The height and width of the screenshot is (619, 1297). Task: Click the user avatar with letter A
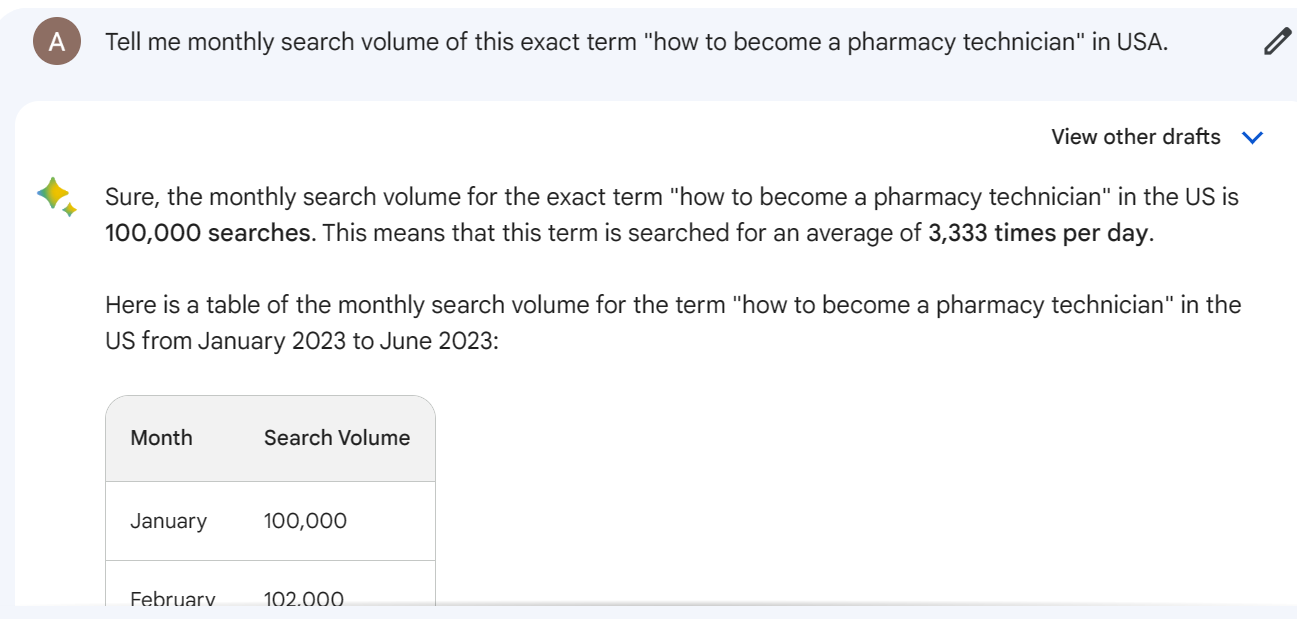click(x=57, y=41)
